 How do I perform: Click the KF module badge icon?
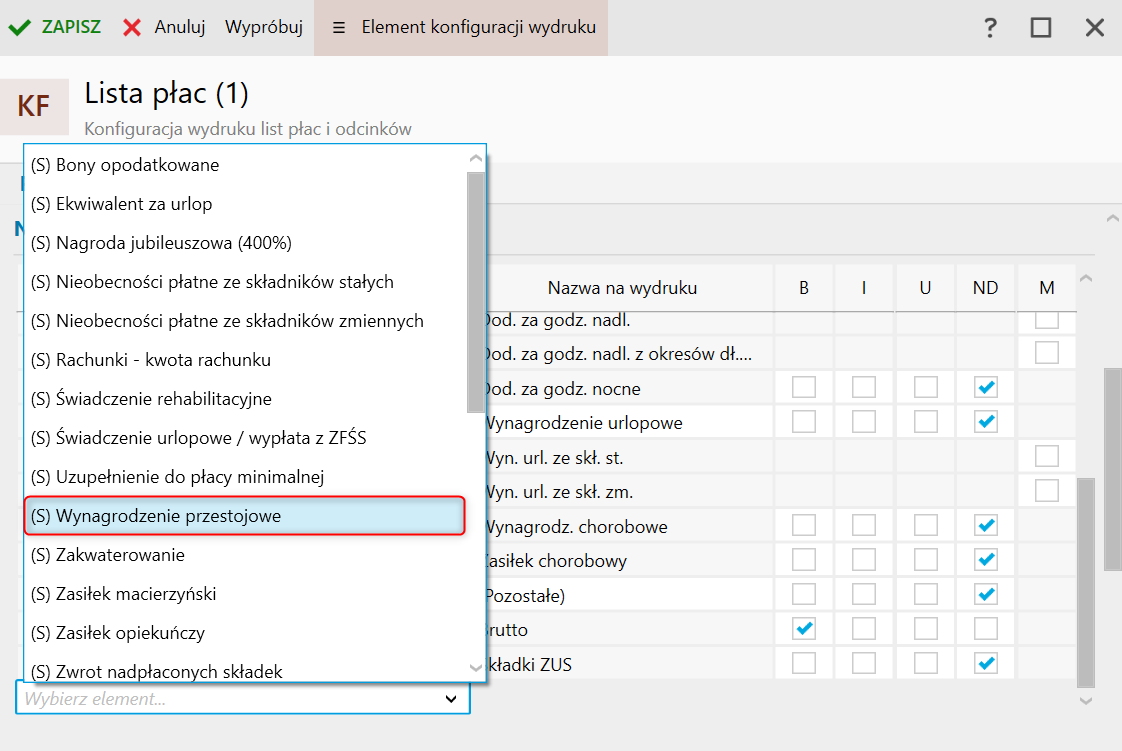34,106
